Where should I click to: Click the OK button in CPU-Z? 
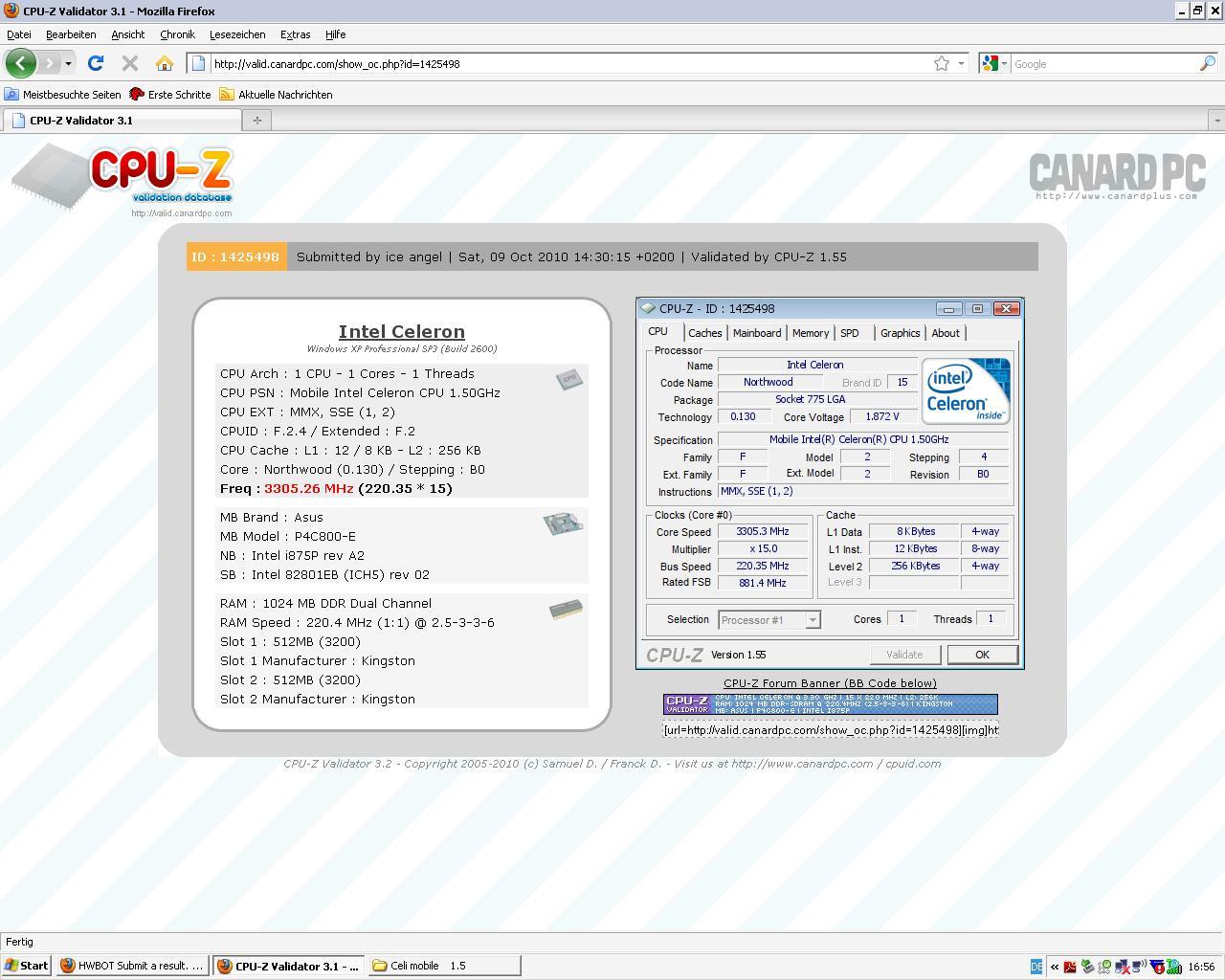[x=982, y=655]
